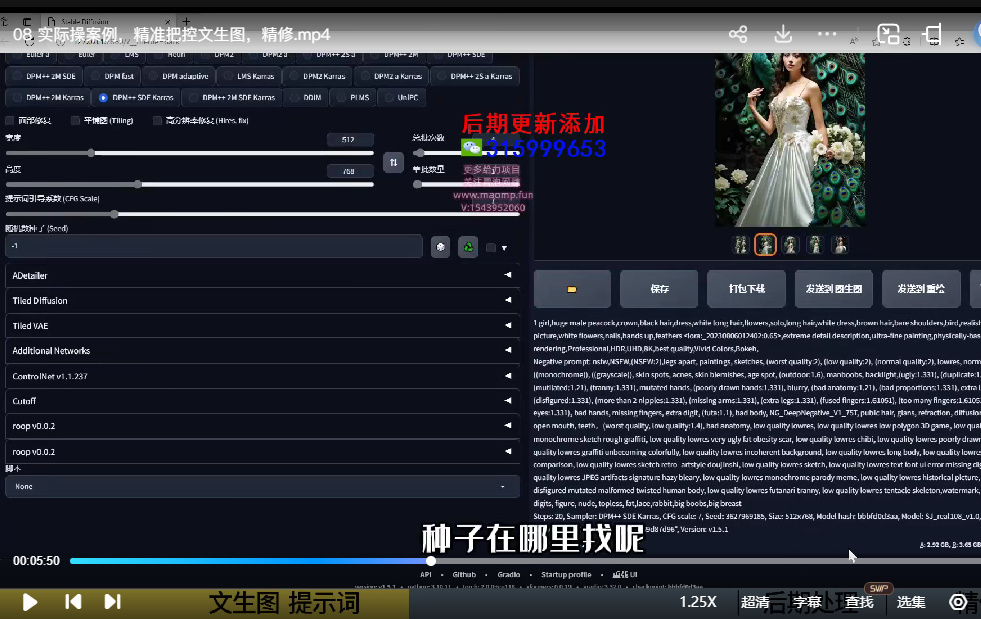Viewport: 981px width, 619px height.
Task: Click the video progress bar playhead
Action: [431, 561]
